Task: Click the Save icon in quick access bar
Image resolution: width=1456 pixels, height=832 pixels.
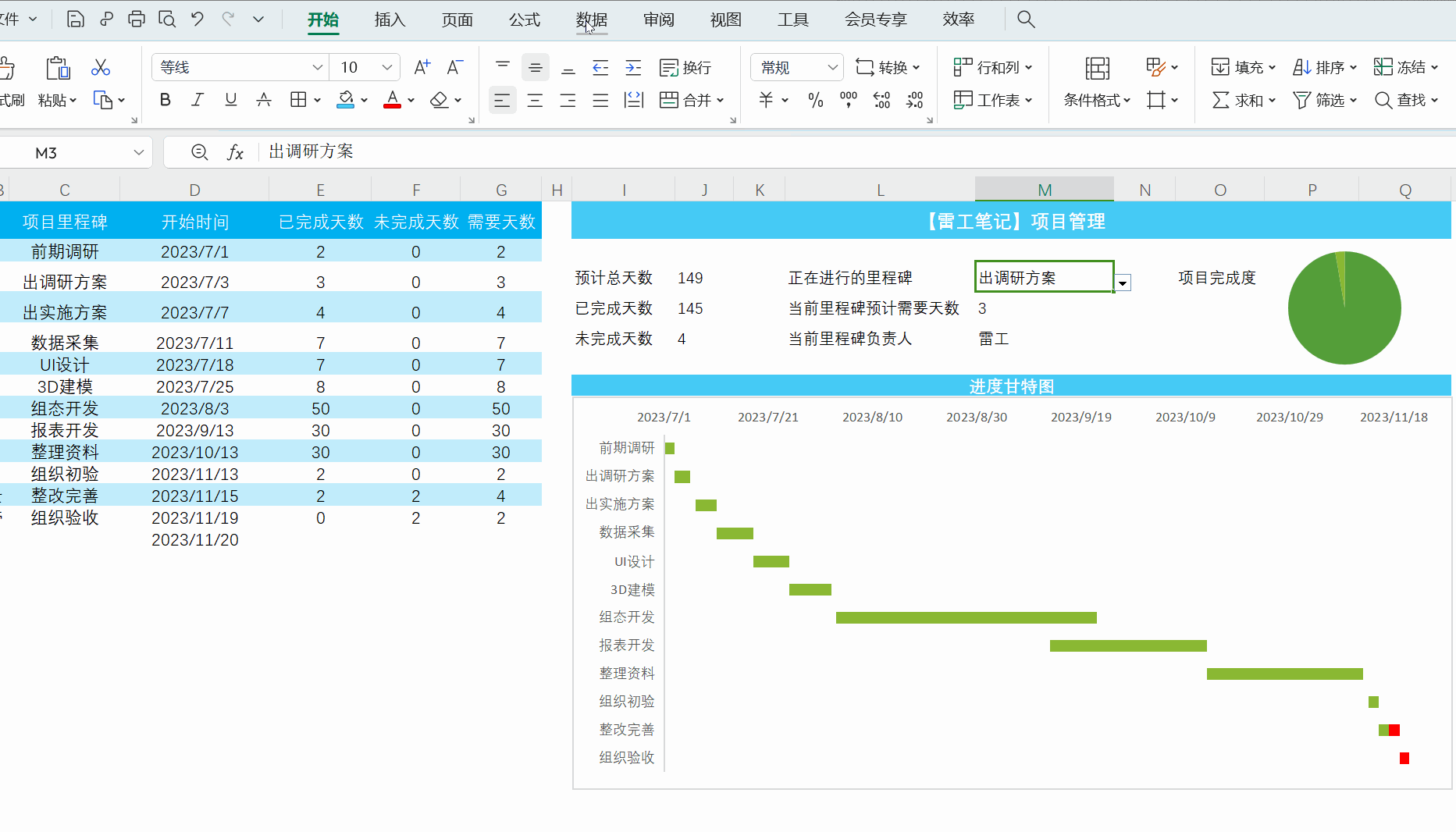Action: coord(75,20)
